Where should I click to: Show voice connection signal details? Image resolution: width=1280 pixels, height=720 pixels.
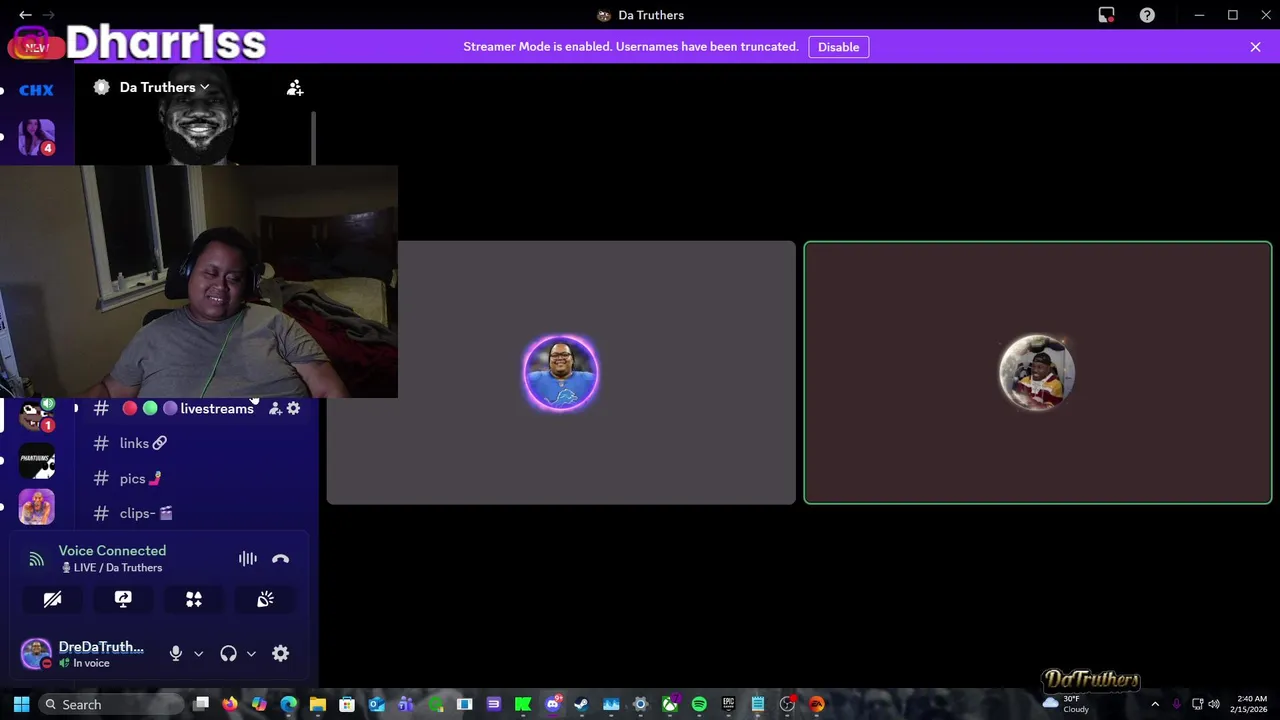click(x=36, y=559)
